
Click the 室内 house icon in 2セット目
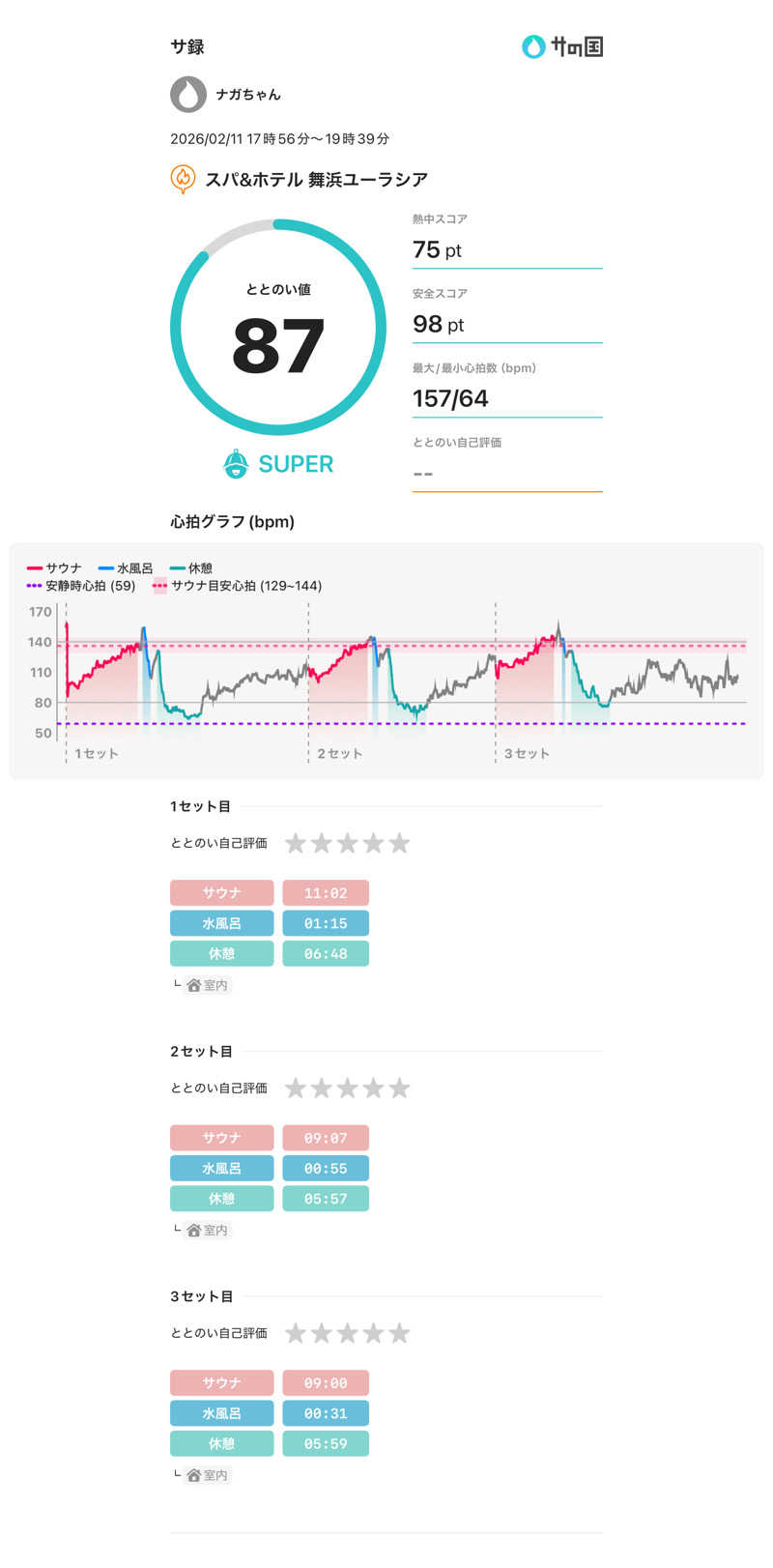coord(194,1231)
